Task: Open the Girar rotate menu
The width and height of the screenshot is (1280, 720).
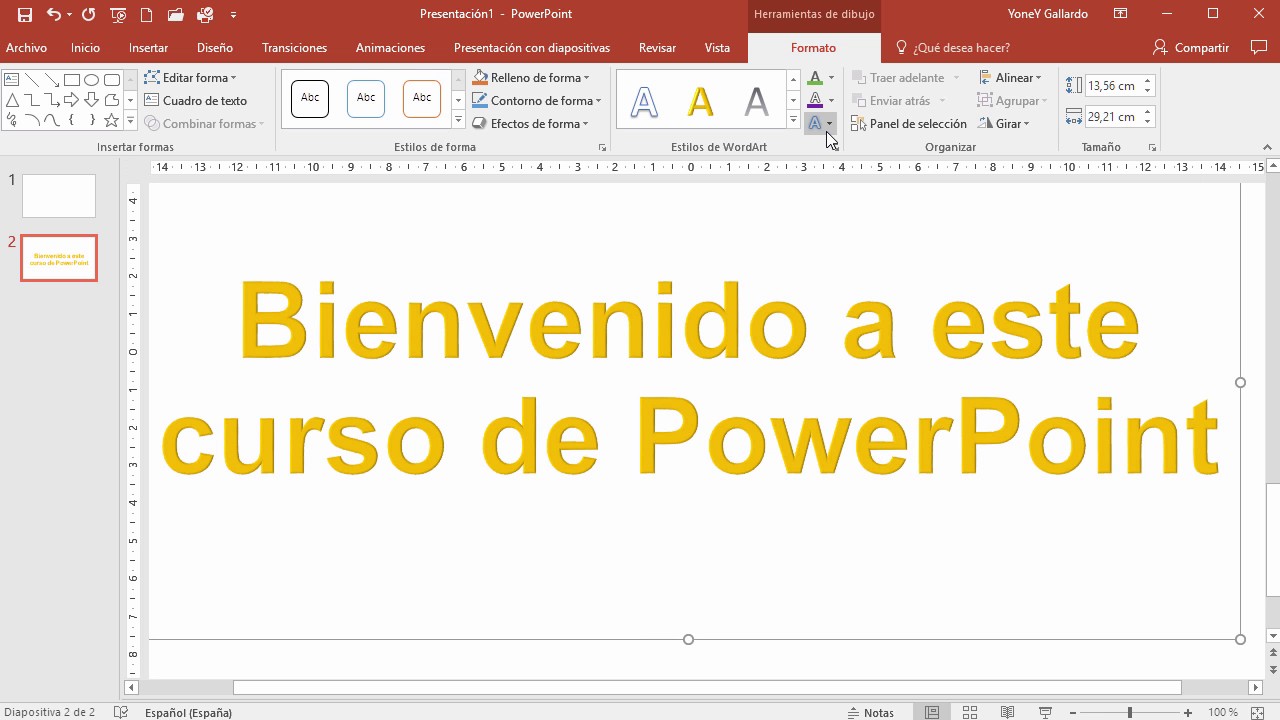Action: tap(1004, 124)
